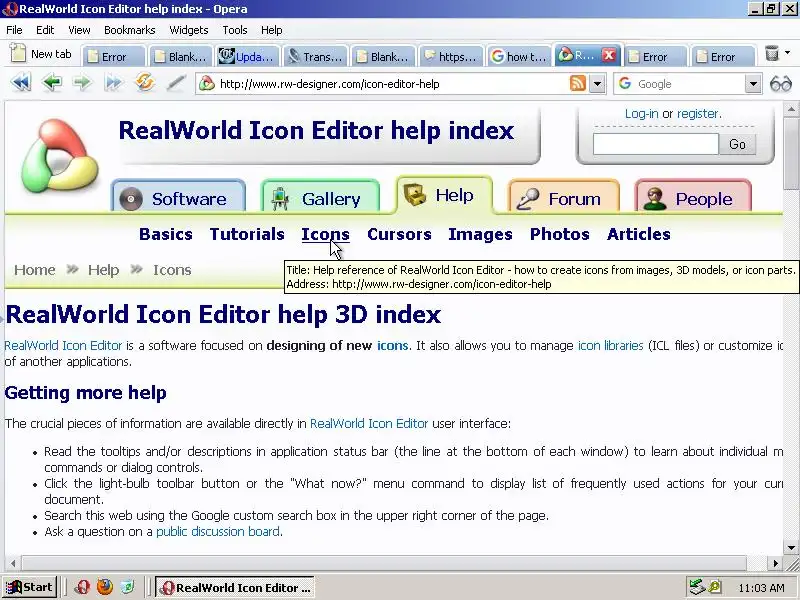This screenshot has width=800, height=600.
Task: Click the Help breadcrumb
Action: tap(103, 269)
